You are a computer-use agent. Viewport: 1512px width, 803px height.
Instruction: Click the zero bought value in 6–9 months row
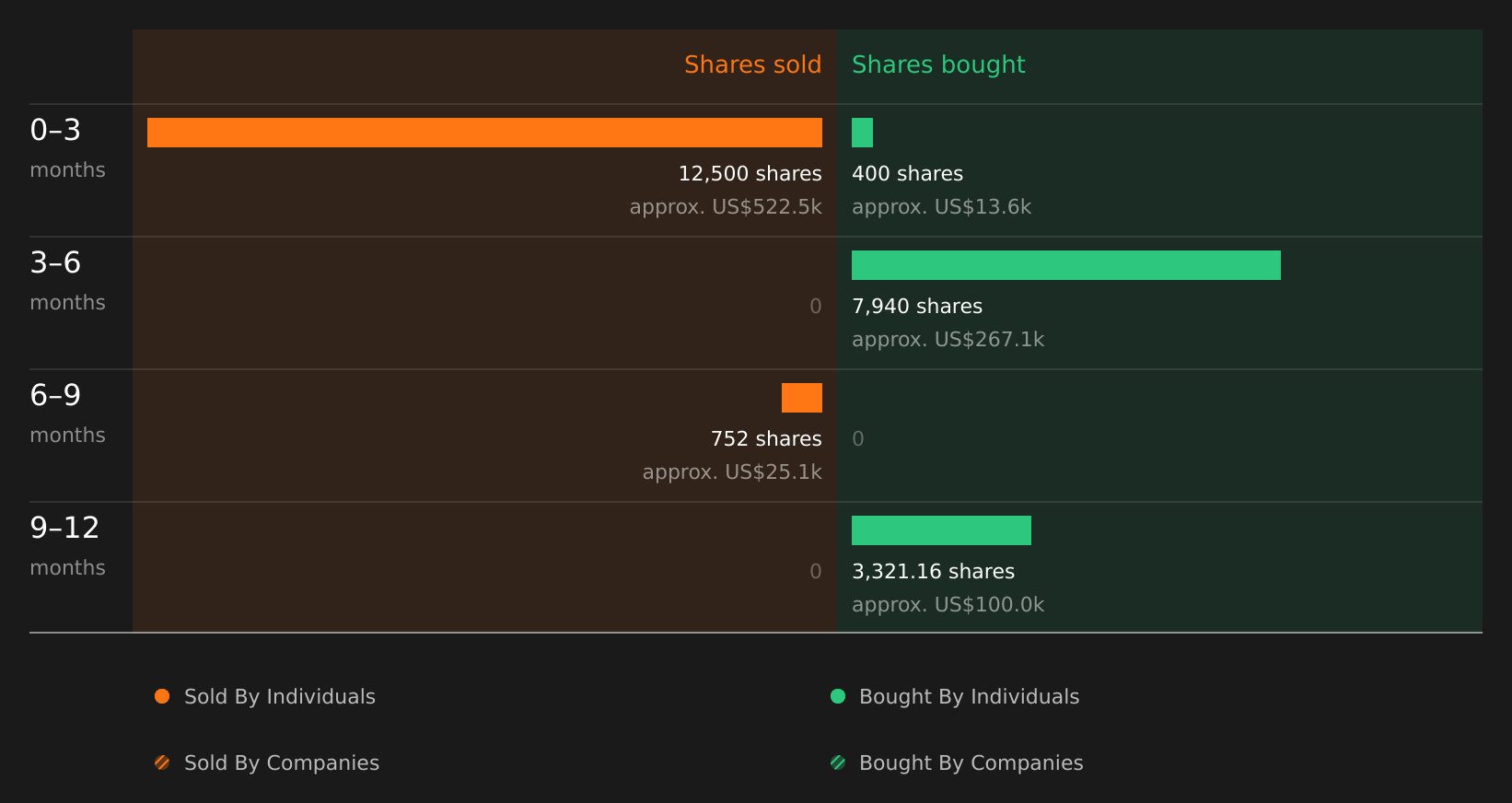[858, 438]
